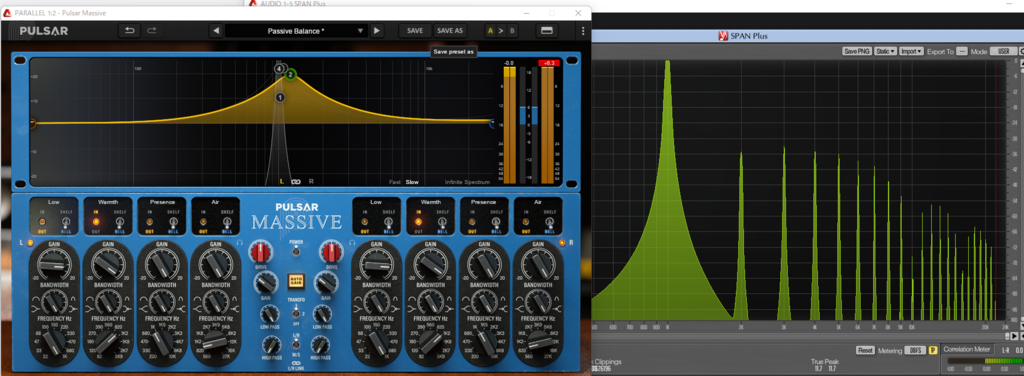
Task: Switch to the B preset slot
Action: (512, 31)
